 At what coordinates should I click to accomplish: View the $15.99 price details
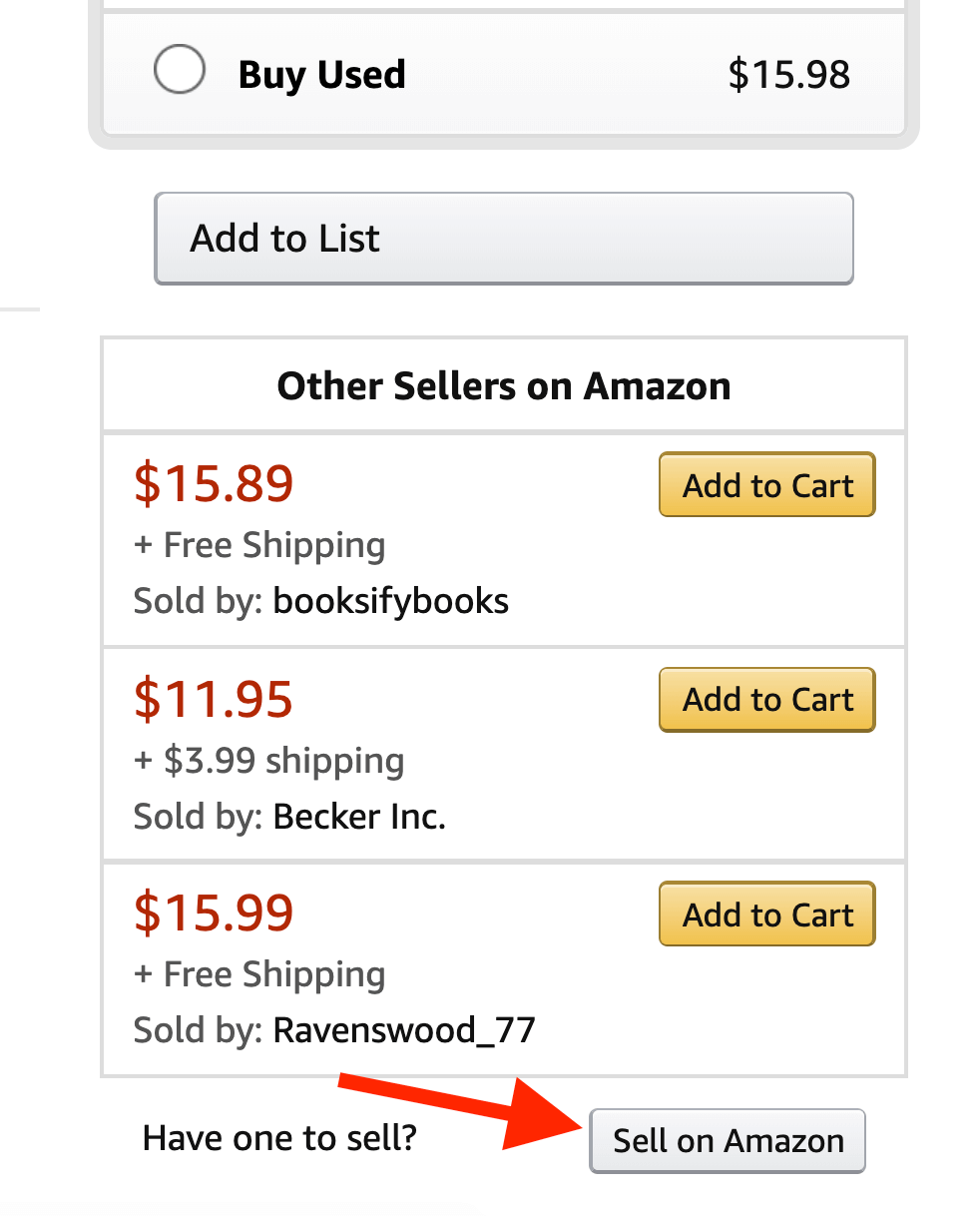pyautogui.click(x=213, y=912)
